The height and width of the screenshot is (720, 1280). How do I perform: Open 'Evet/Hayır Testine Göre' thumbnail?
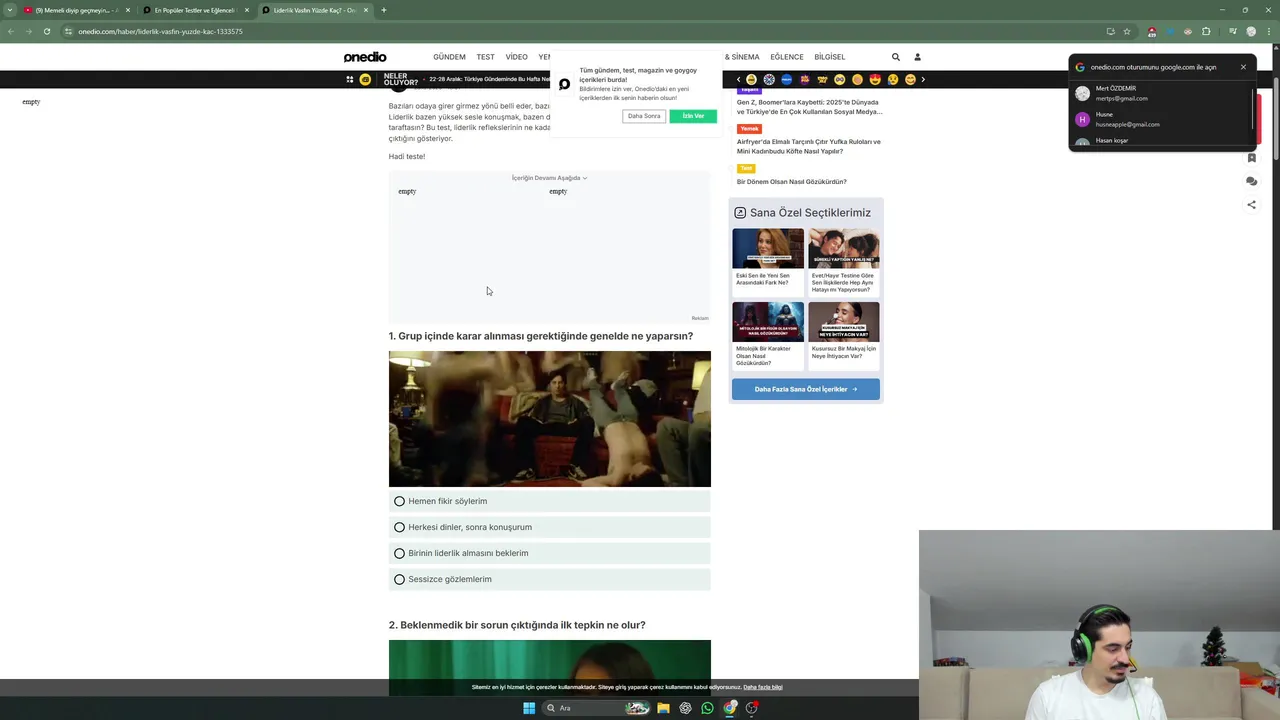coord(844,249)
